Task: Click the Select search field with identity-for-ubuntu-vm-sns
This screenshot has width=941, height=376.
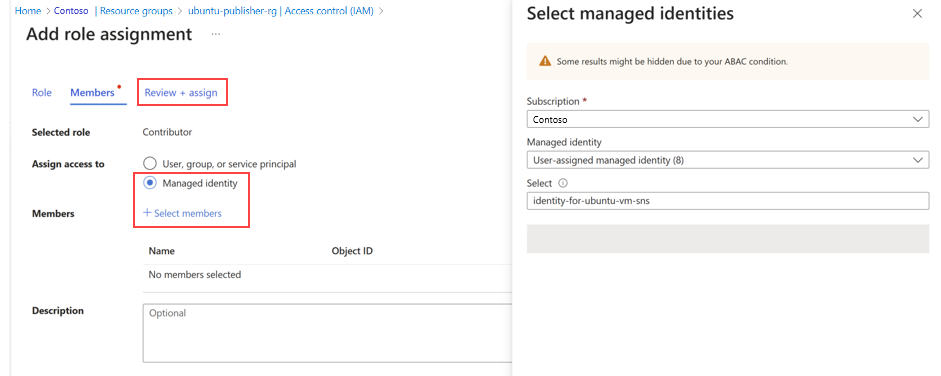Action: 728,201
